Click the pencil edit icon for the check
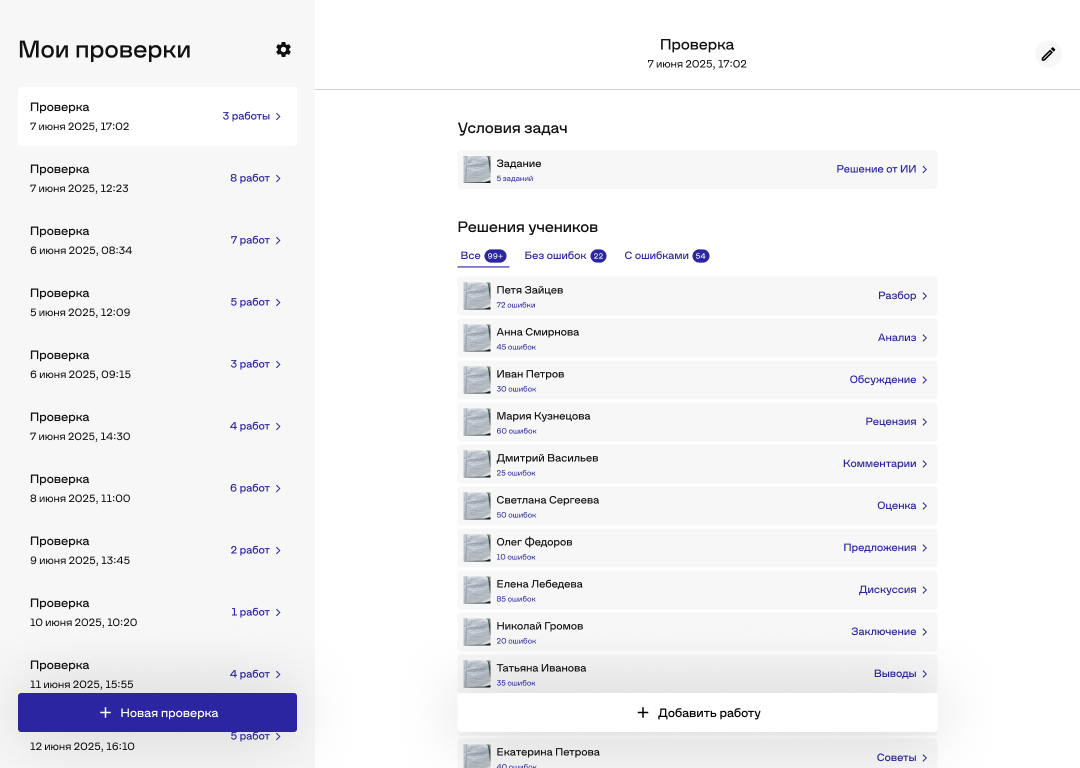Image resolution: width=1080 pixels, height=768 pixels. 1048,54
